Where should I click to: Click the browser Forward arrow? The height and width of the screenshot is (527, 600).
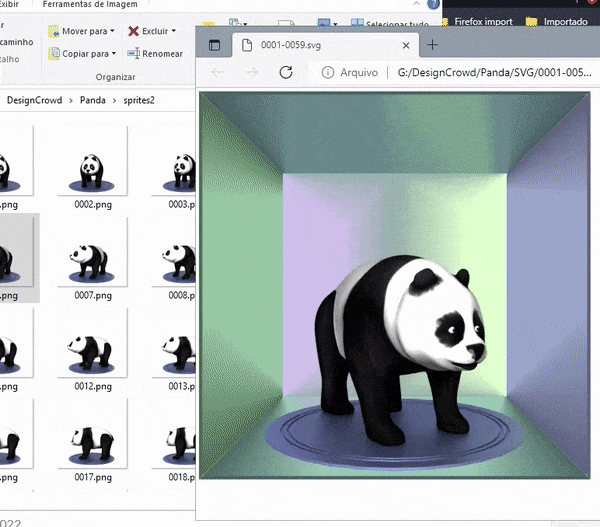pyautogui.click(x=252, y=72)
